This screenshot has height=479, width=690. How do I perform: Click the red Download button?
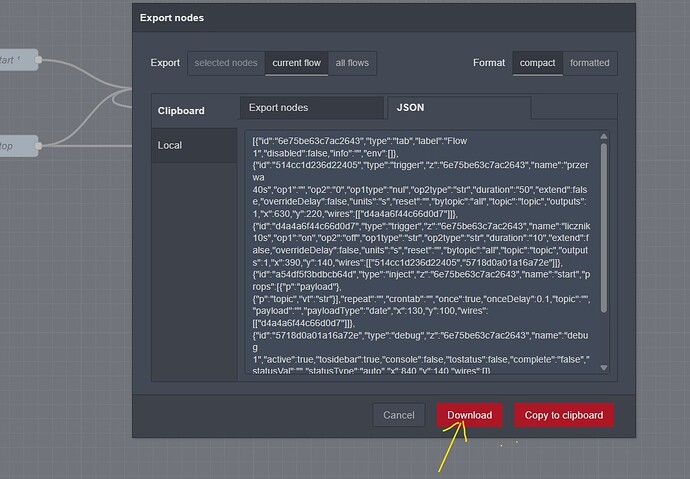pyautogui.click(x=469, y=415)
